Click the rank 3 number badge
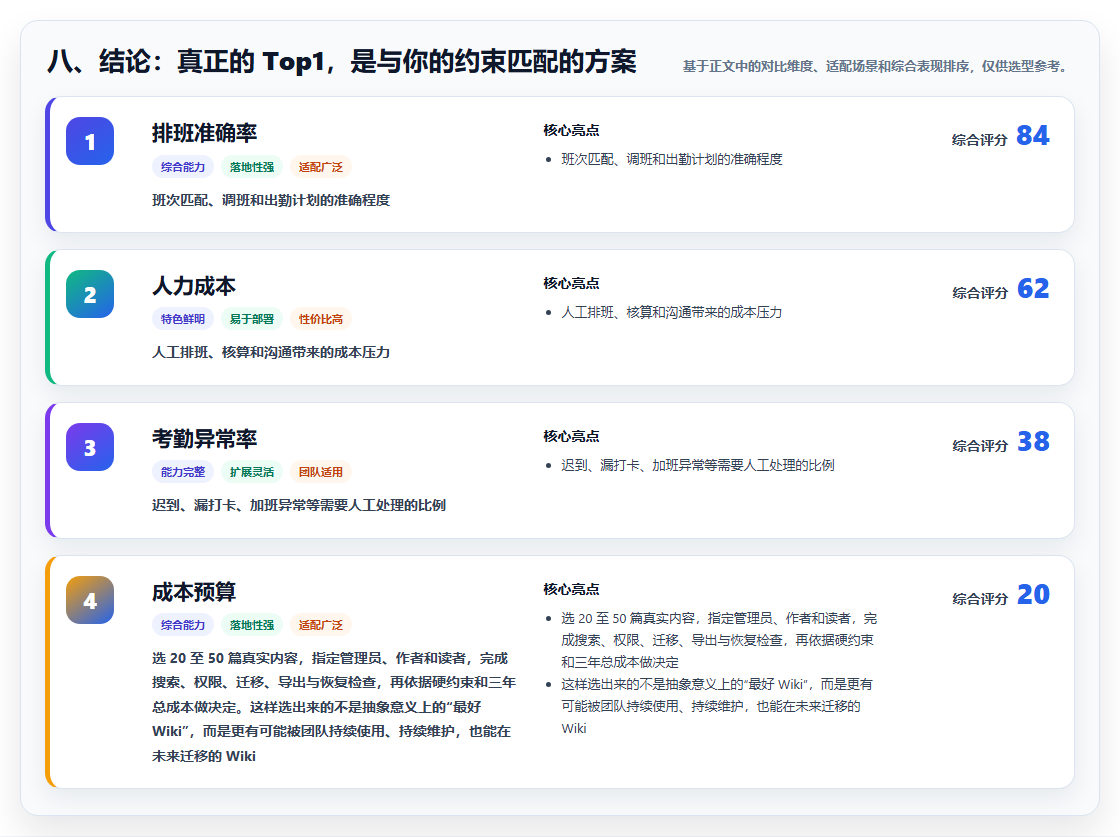Viewport: 1120px width, 837px height. pyautogui.click(x=90, y=447)
